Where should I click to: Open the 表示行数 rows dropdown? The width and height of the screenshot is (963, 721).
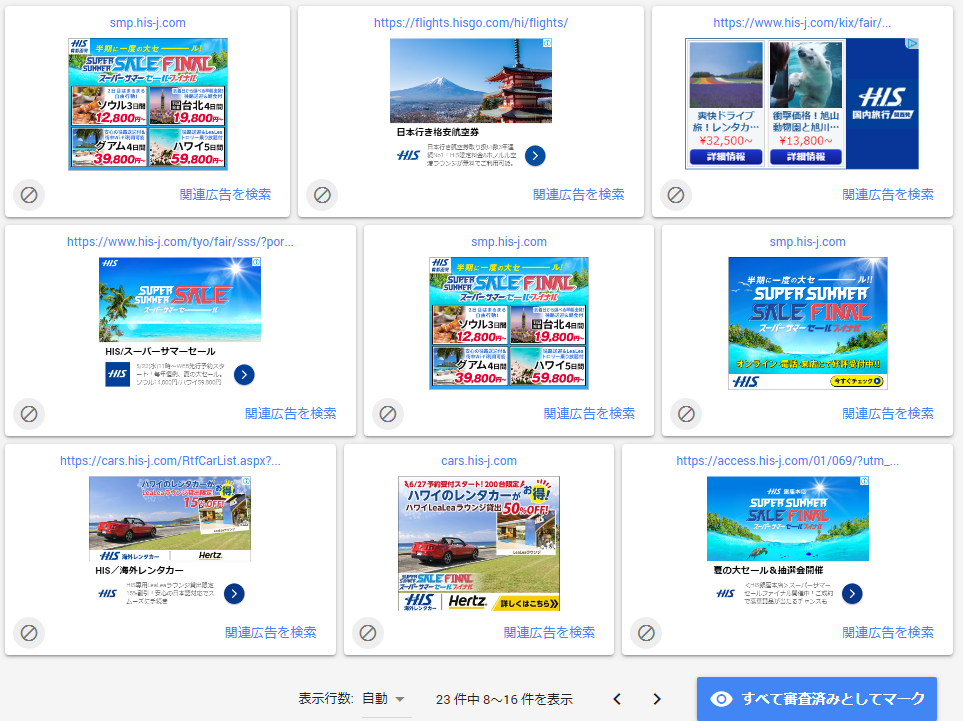click(x=386, y=699)
